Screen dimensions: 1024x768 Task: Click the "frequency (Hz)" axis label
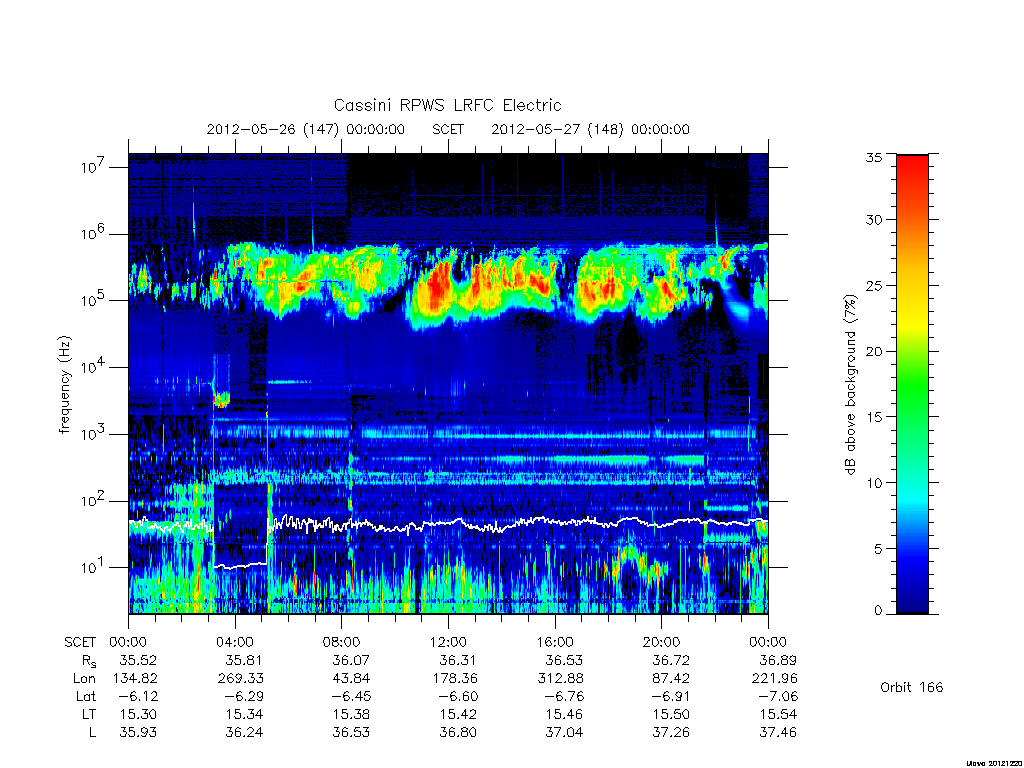pos(64,385)
